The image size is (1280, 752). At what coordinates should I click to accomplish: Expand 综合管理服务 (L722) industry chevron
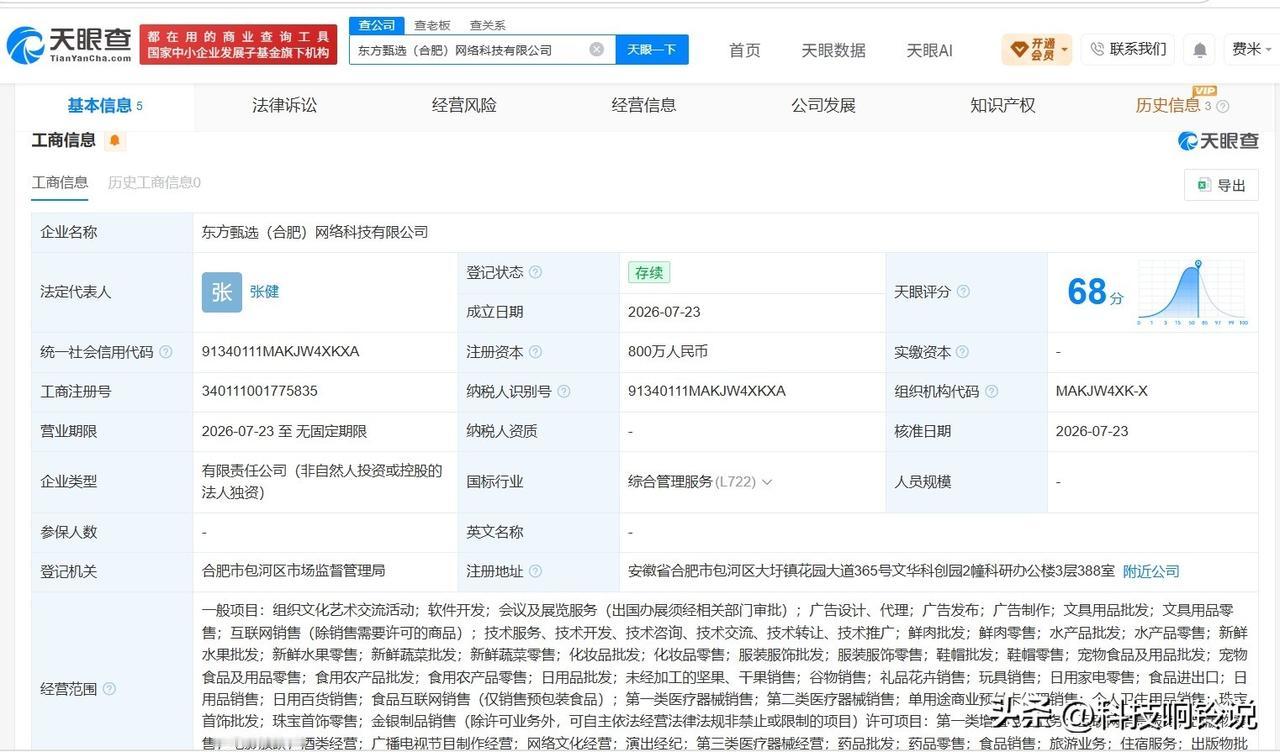767,482
